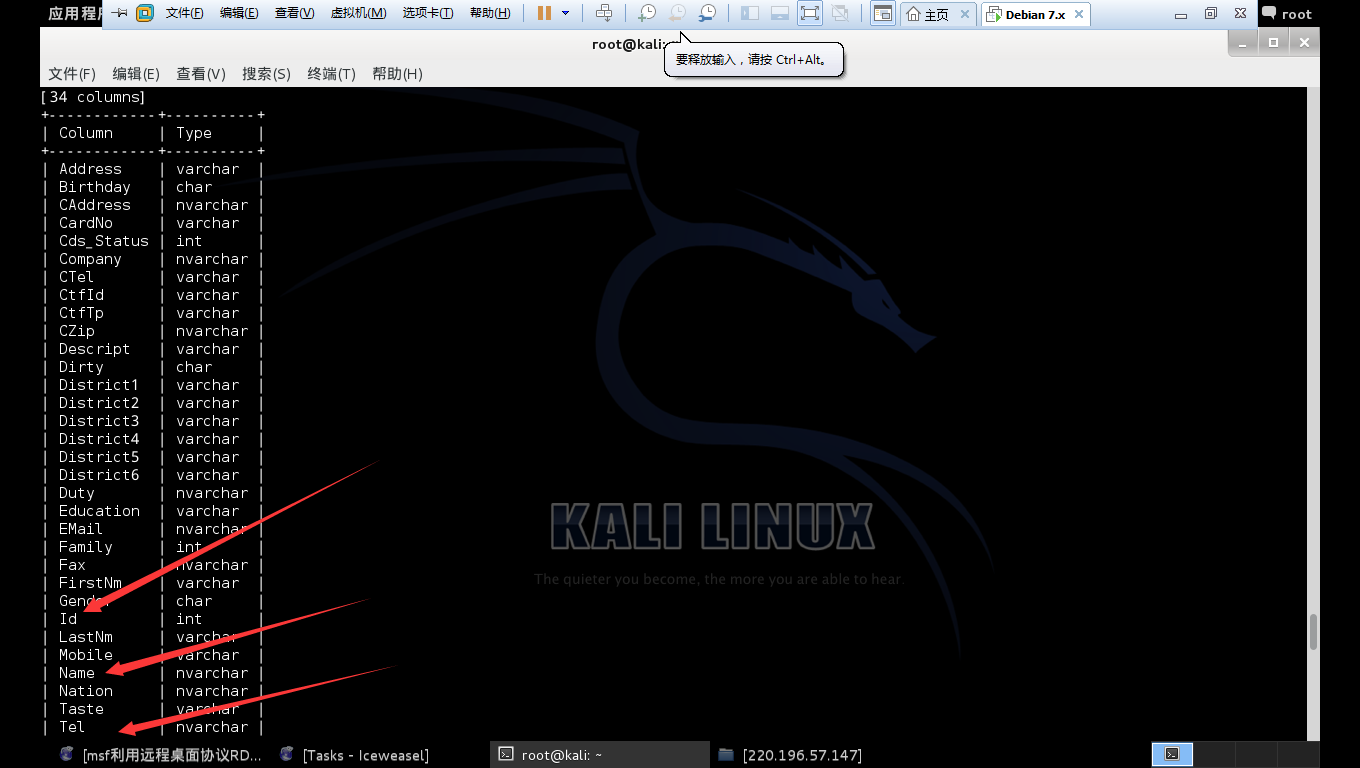This screenshot has height=768, width=1360.
Task: Click the Descript column row text
Action: point(94,349)
